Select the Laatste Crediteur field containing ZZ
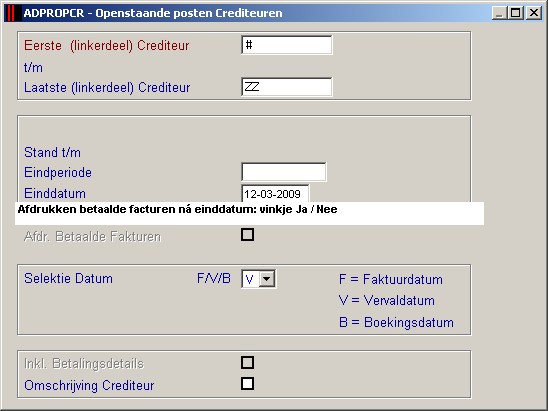The image size is (548, 411). (287, 87)
